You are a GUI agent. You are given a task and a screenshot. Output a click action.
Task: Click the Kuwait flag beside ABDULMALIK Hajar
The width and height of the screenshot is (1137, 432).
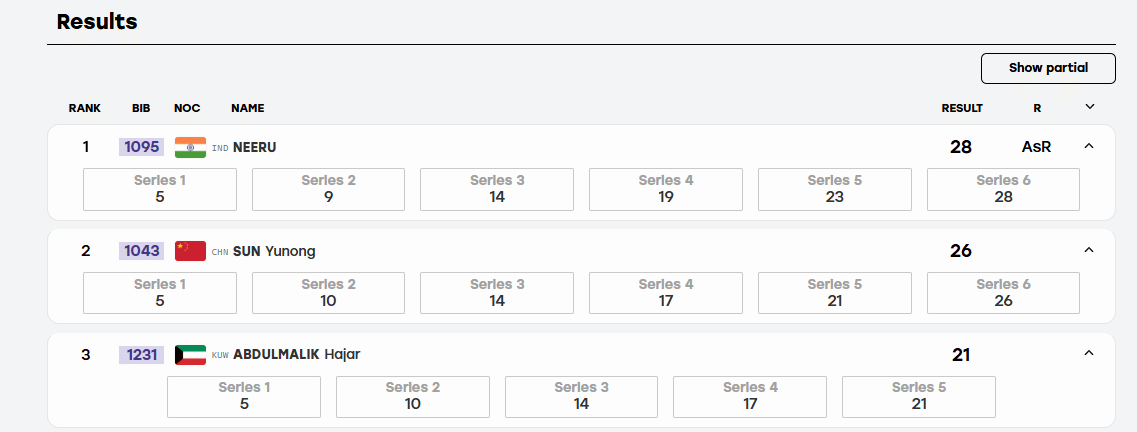(x=191, y=354)
